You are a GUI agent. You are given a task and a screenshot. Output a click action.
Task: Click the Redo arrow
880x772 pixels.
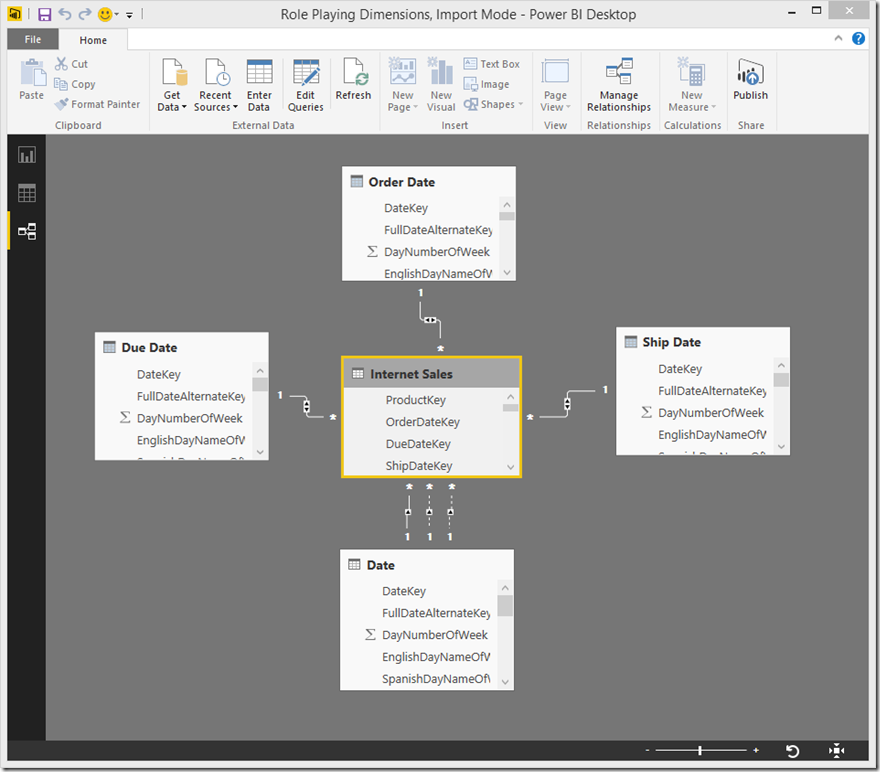click(85, 13)
